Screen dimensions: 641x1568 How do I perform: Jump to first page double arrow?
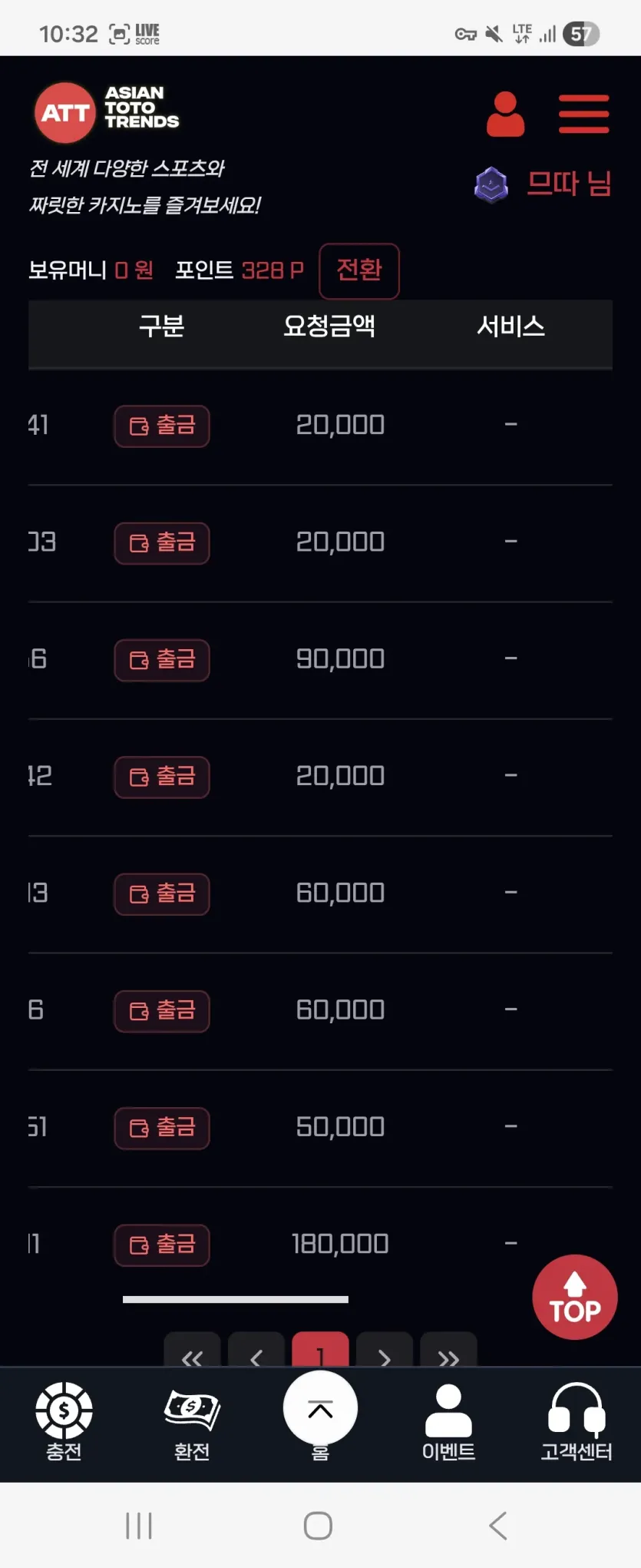(192, 1351)
